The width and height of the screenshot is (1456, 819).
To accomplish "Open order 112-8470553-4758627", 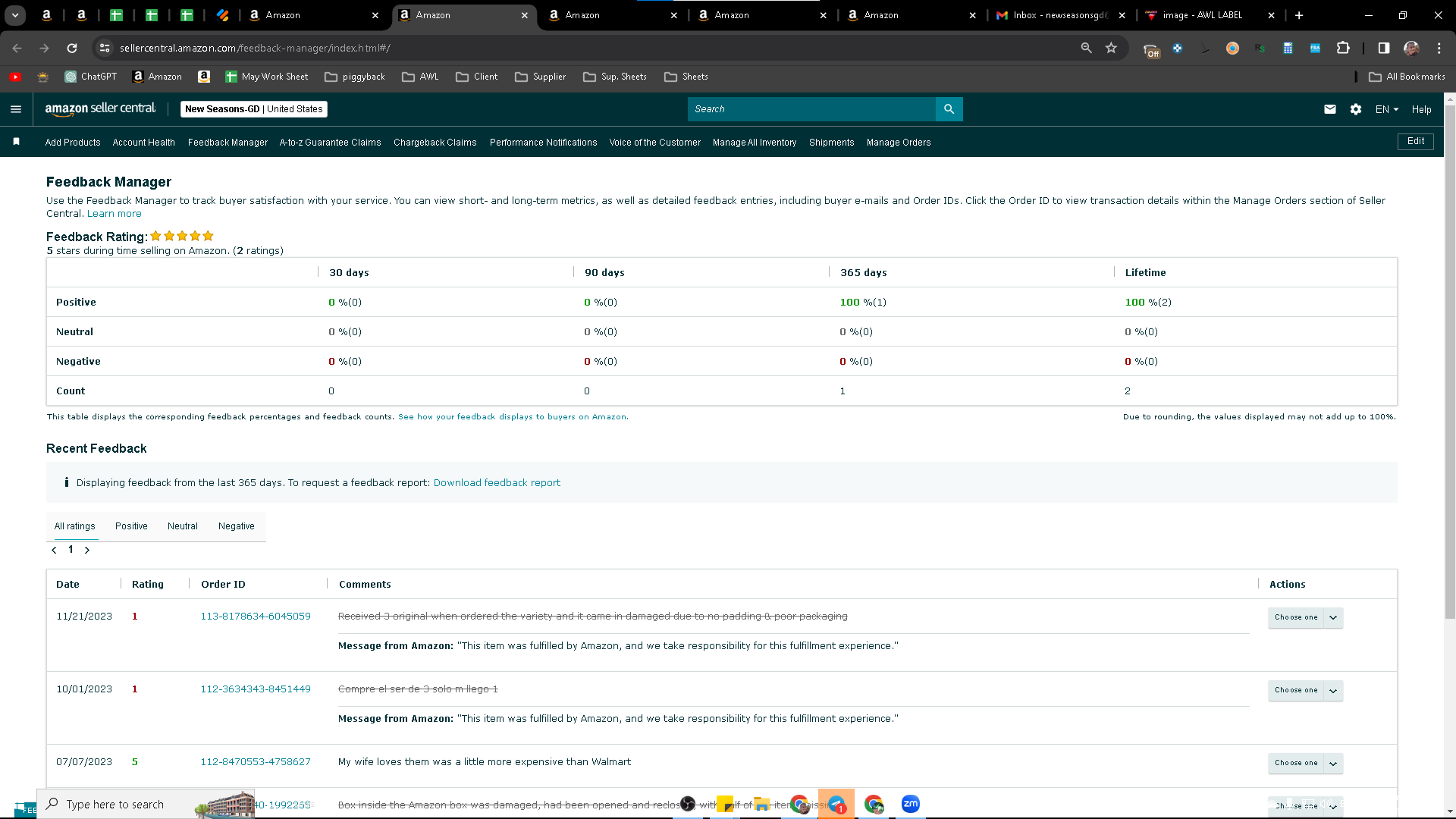I will click(x=256, y=761).
